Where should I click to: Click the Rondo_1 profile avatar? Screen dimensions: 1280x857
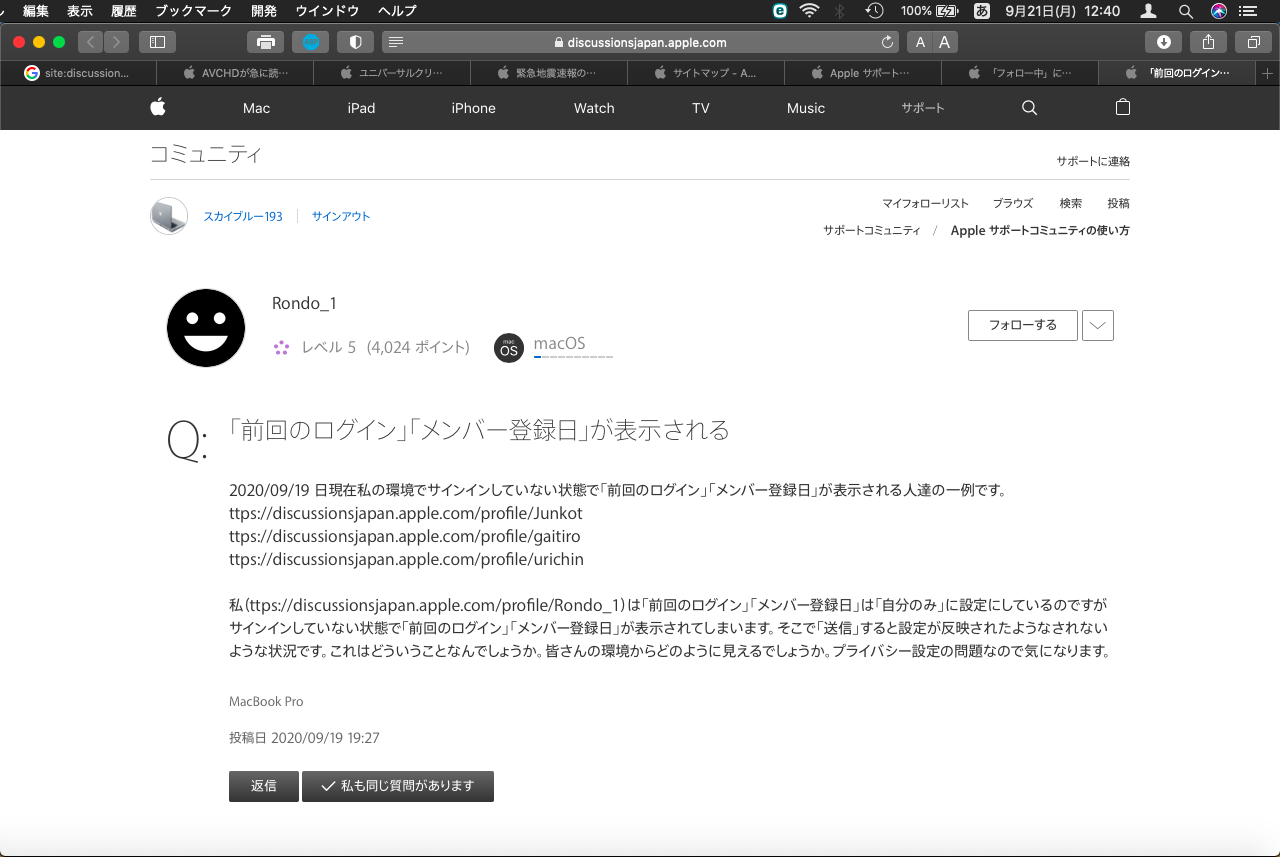click(x=206, y=328)
